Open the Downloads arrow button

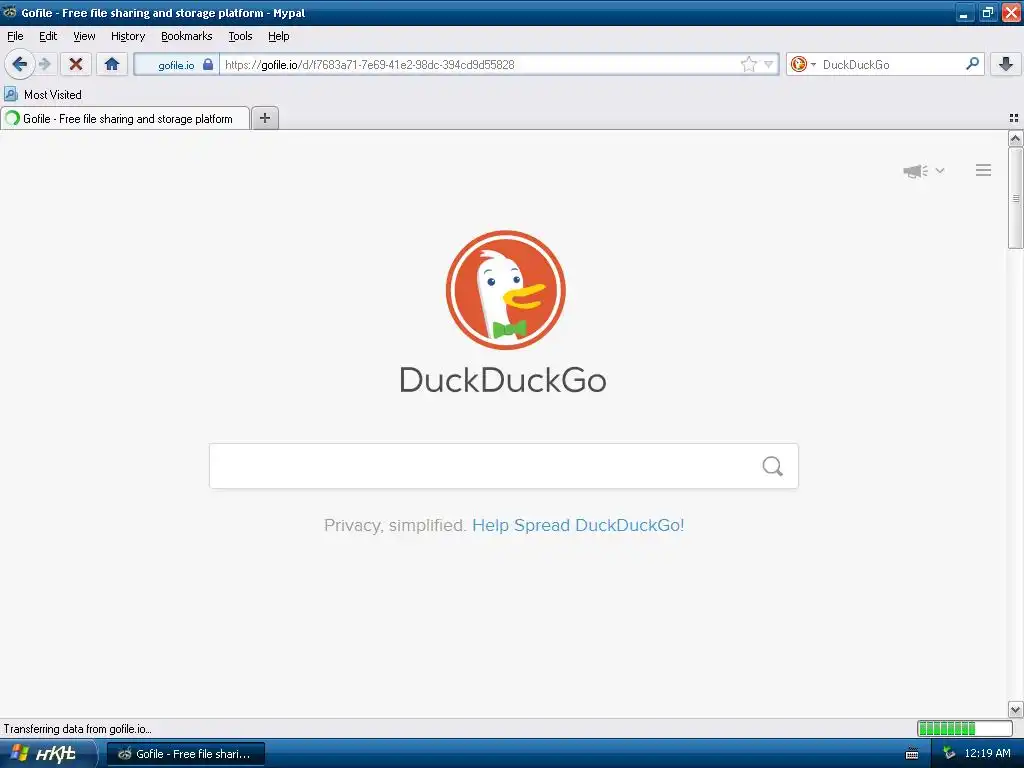tap(1006, 64)
